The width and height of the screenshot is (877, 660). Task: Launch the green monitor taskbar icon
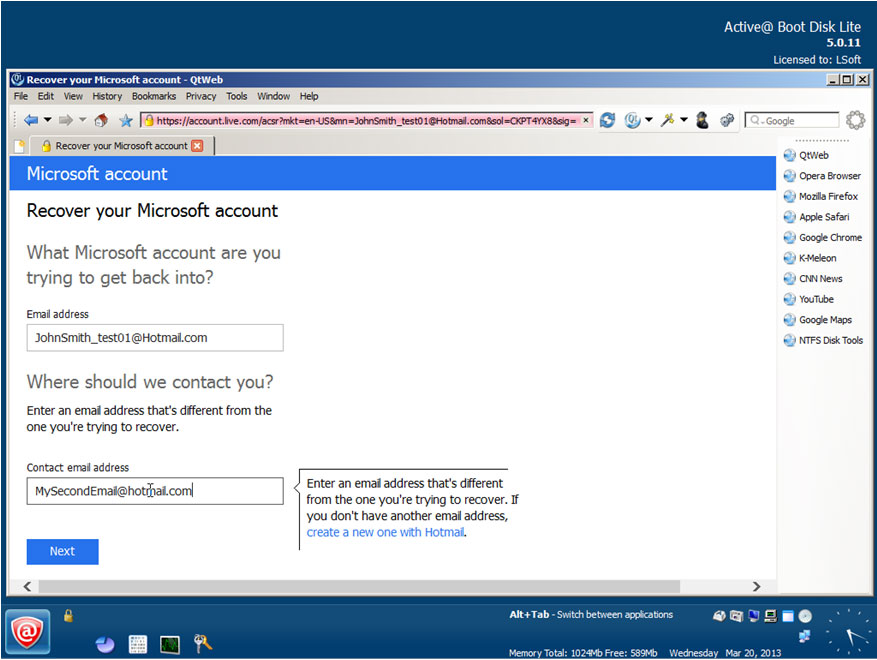[x=170, y=644]
